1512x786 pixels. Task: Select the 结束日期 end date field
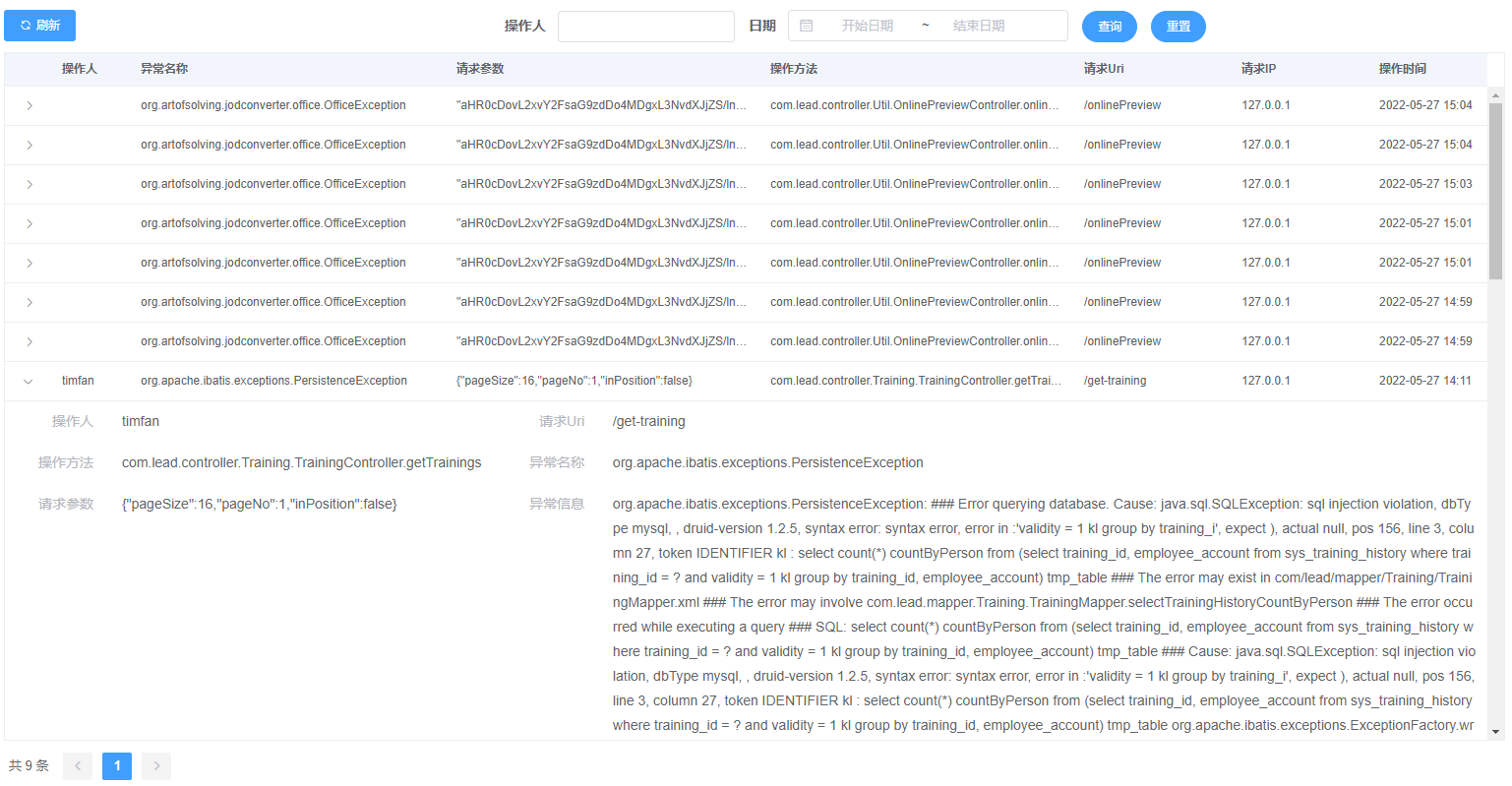click(x=979, y=26)
